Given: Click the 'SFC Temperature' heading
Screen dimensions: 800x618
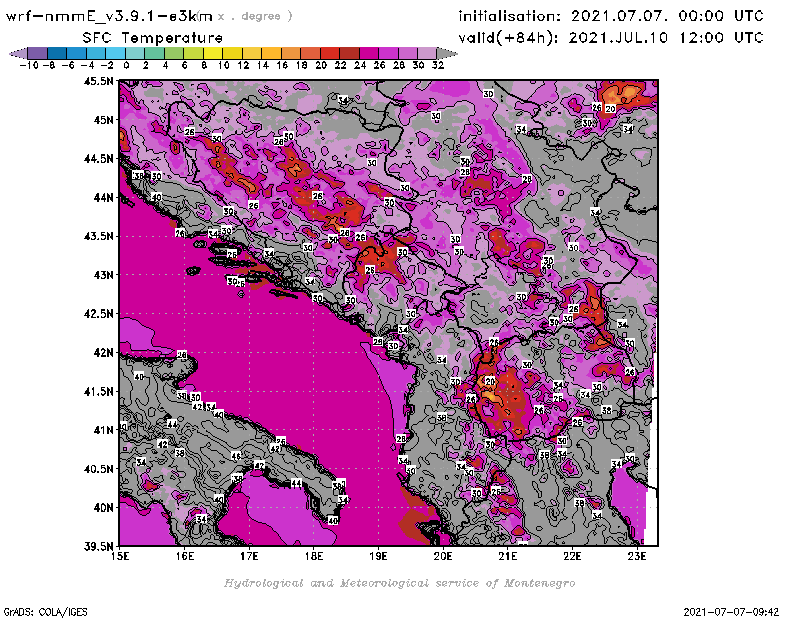Looking at the screenshot, I should pyautogui.click(x=153, y=38).
